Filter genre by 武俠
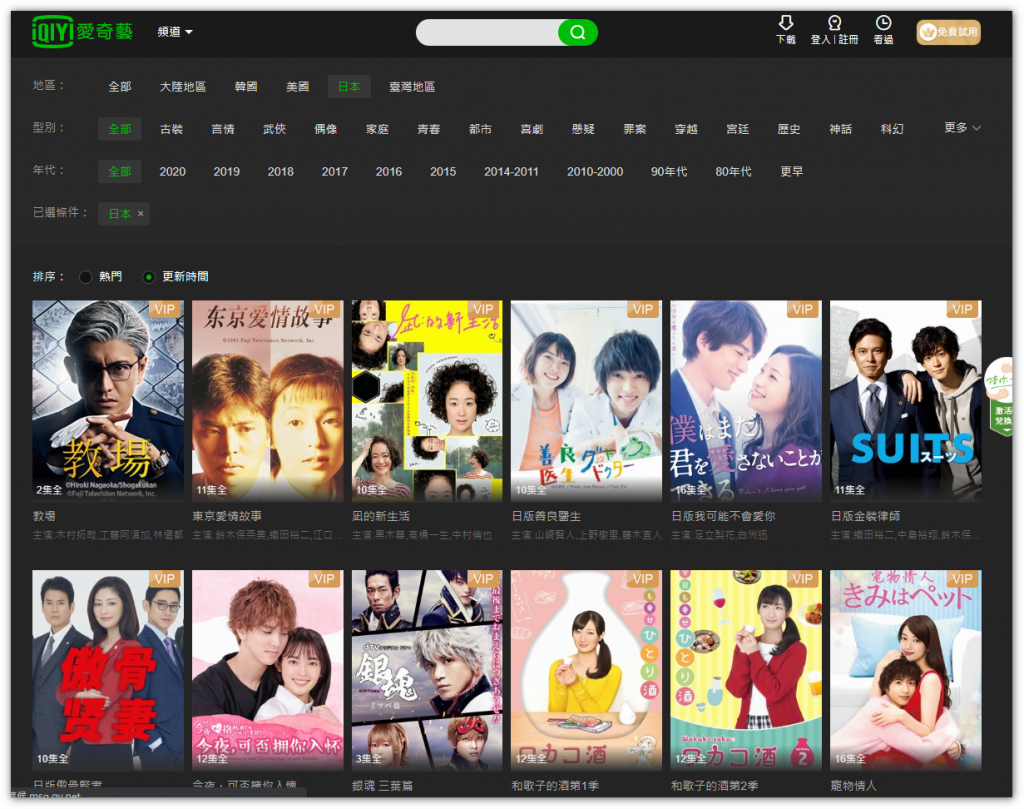The width and height of the screenshot is (1024, 809). (274, 129)
